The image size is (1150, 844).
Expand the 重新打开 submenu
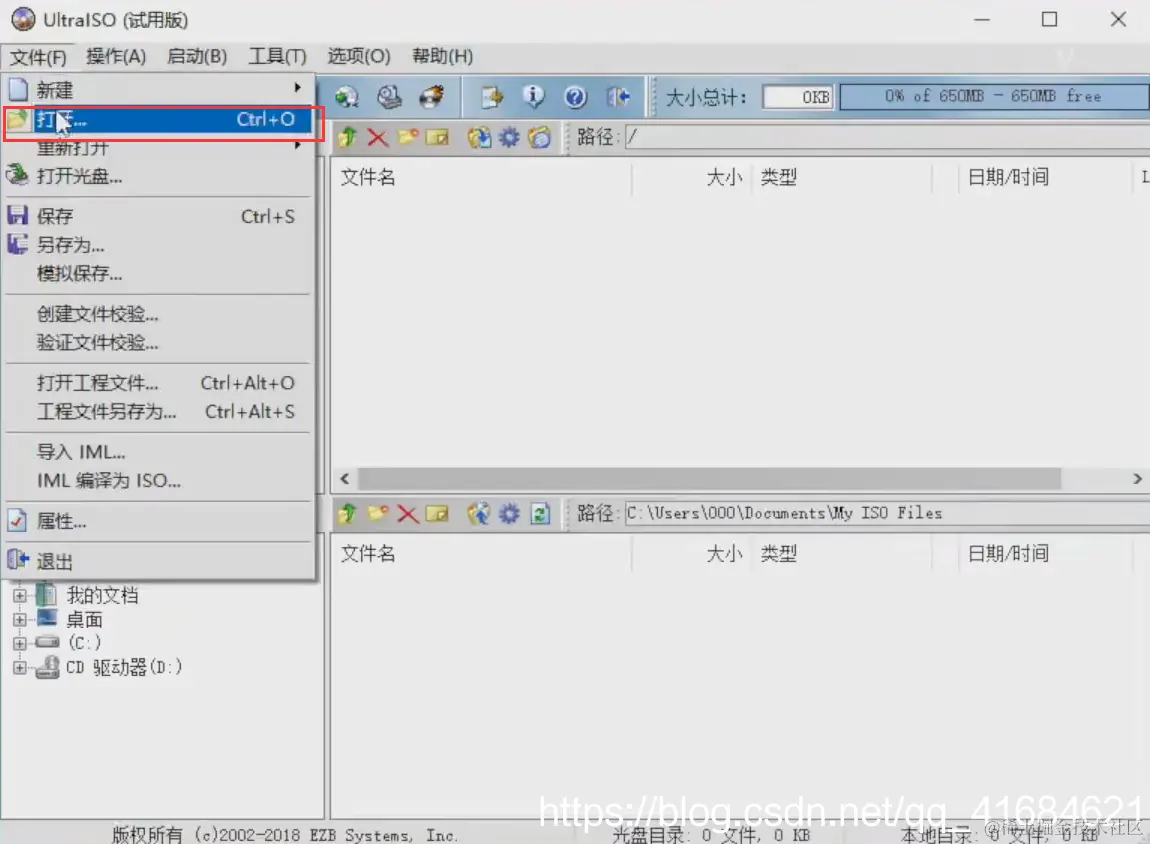tap(158, 147)
